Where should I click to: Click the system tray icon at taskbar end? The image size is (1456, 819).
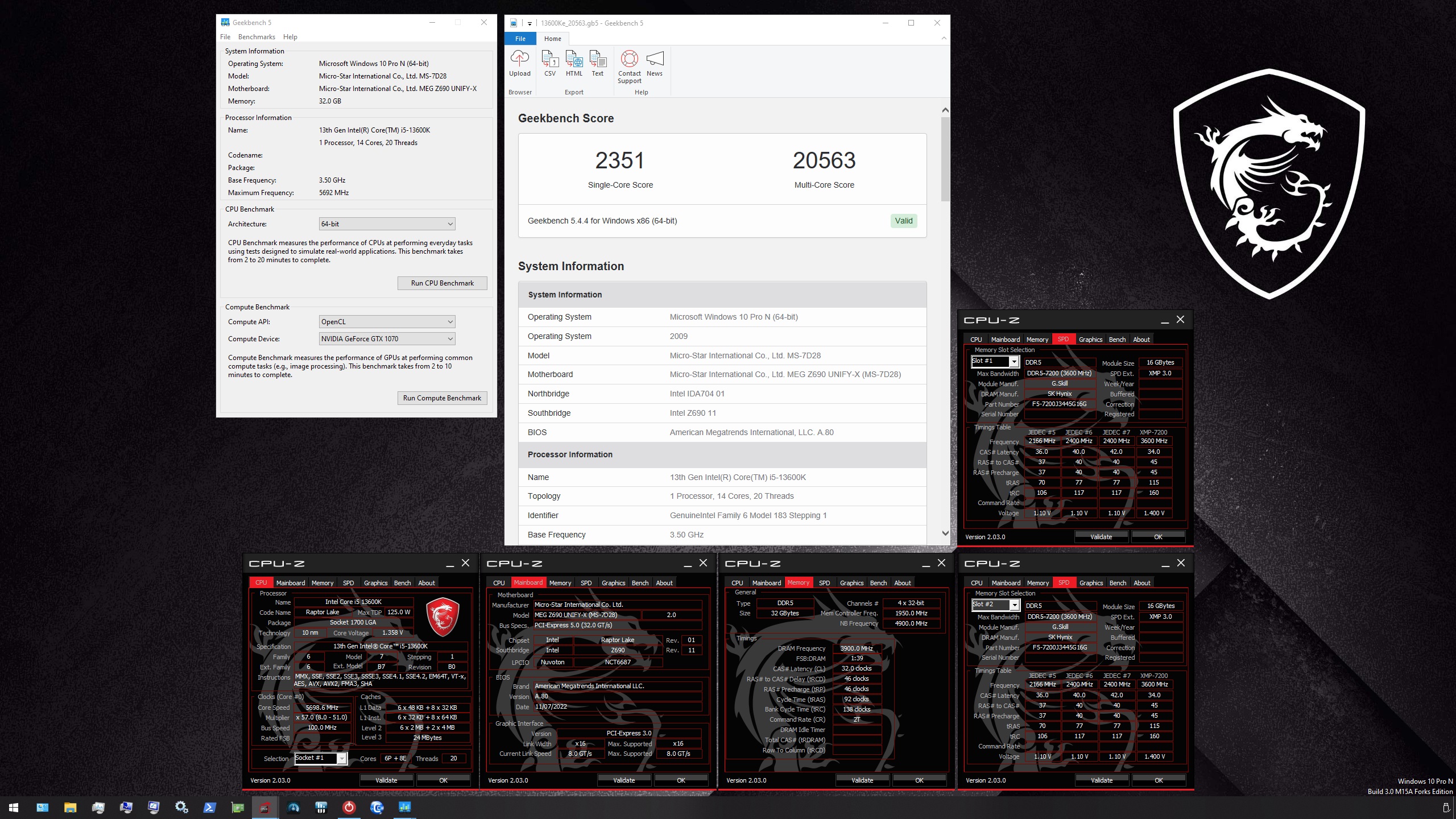tap(1445, 808)
